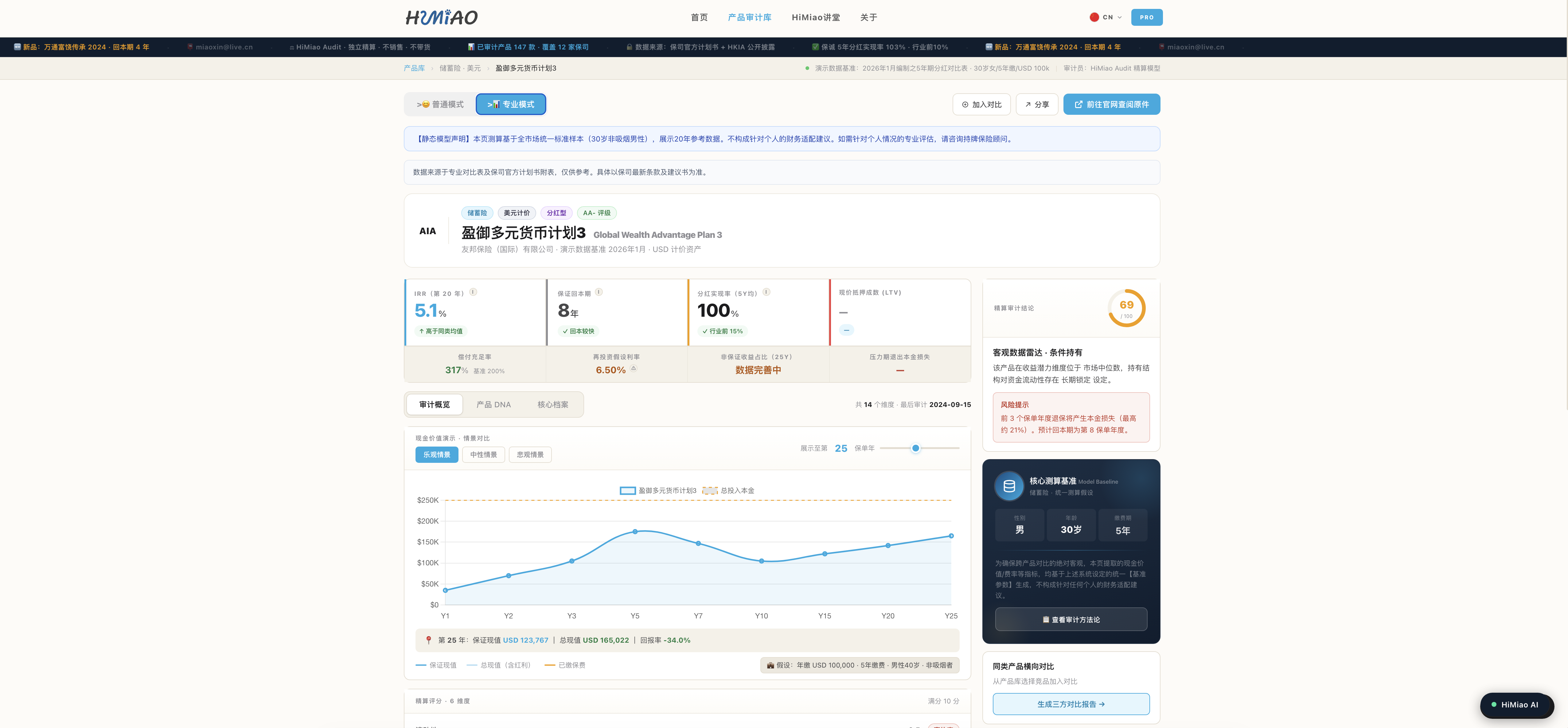Click the 分红型 tag
The image size is (1568, 728).
click(556, 213)
